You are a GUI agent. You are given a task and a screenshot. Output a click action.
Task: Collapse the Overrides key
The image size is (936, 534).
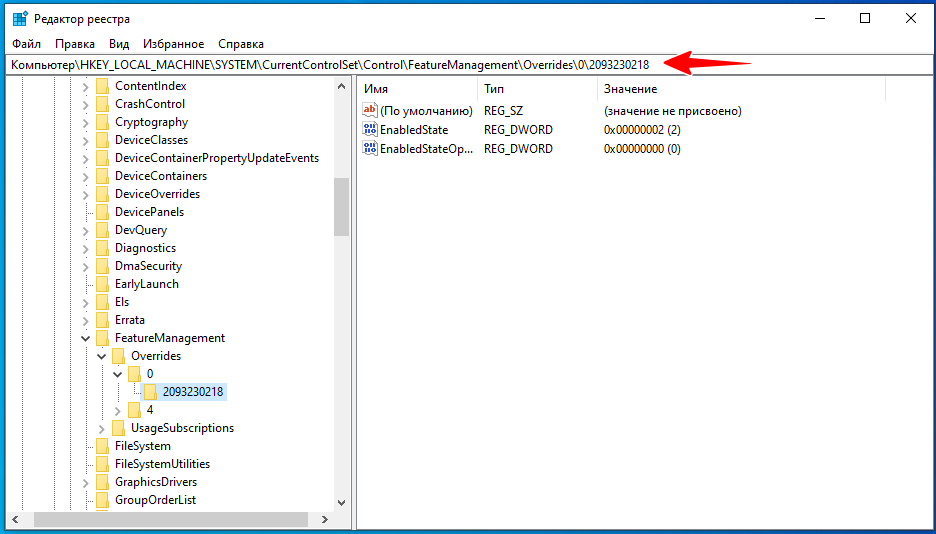(101, 356)
